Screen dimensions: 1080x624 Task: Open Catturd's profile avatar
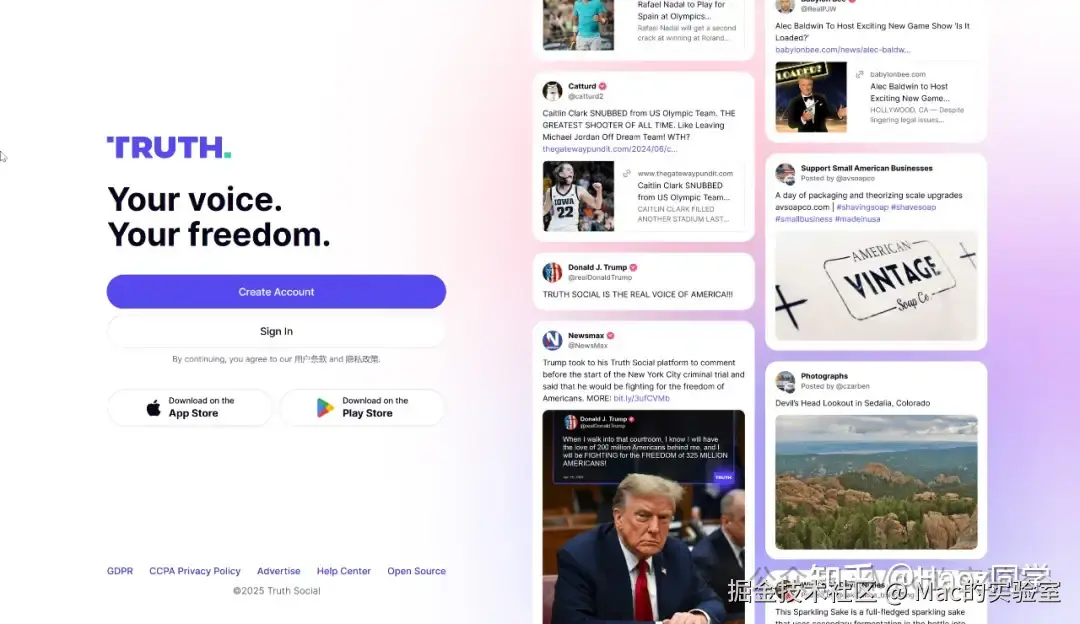552,91
